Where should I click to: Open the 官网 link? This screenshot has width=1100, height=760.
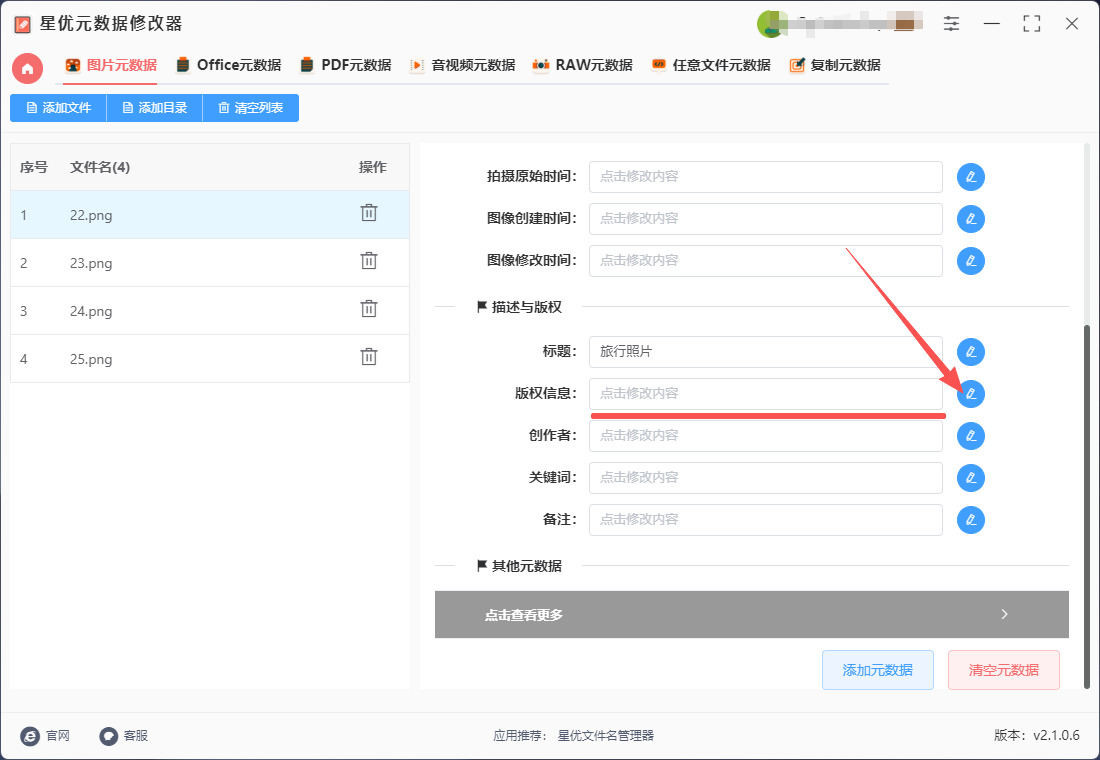coord(46,735)
